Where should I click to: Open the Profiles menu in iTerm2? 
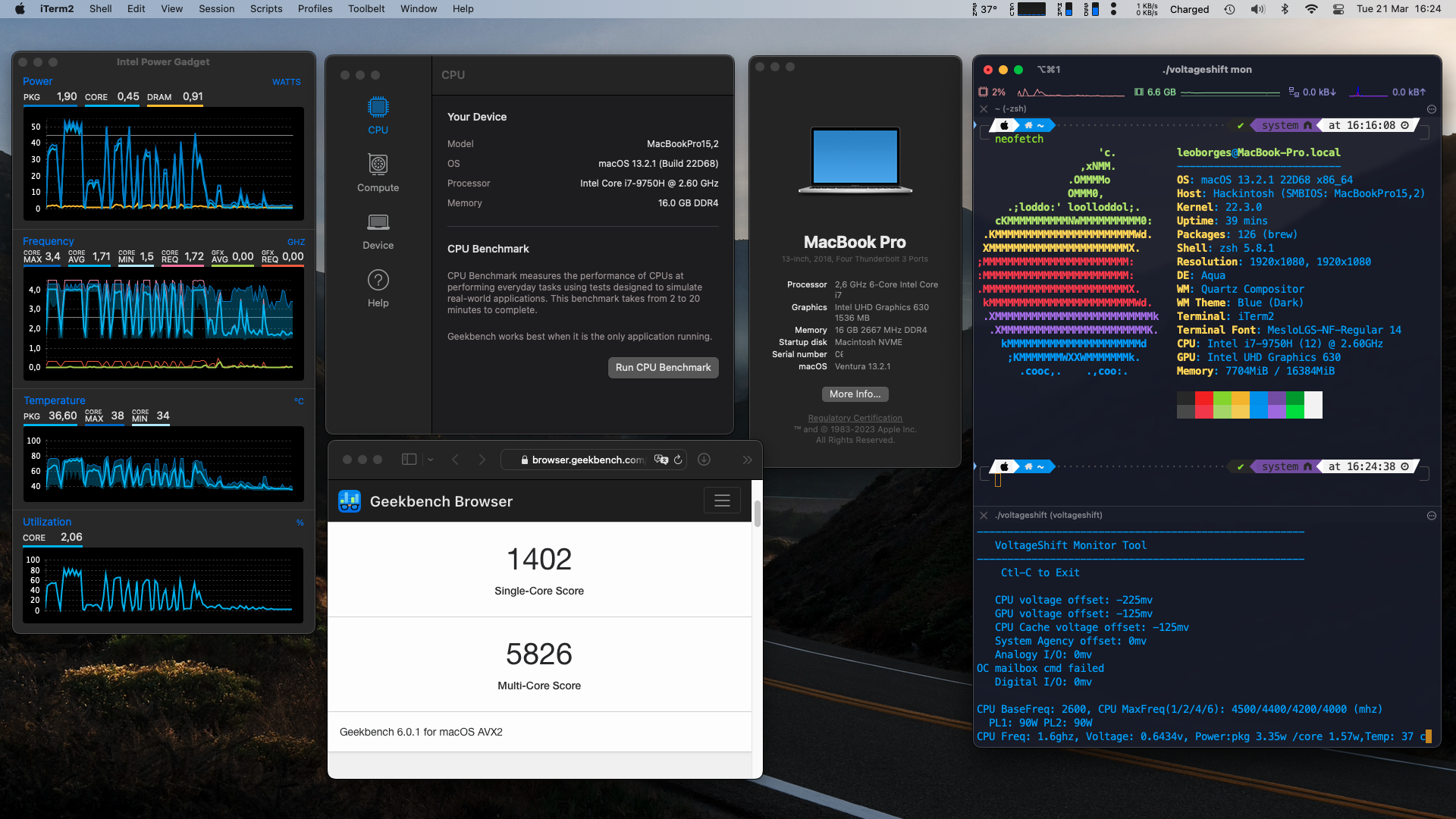click(x=315, y=9)
